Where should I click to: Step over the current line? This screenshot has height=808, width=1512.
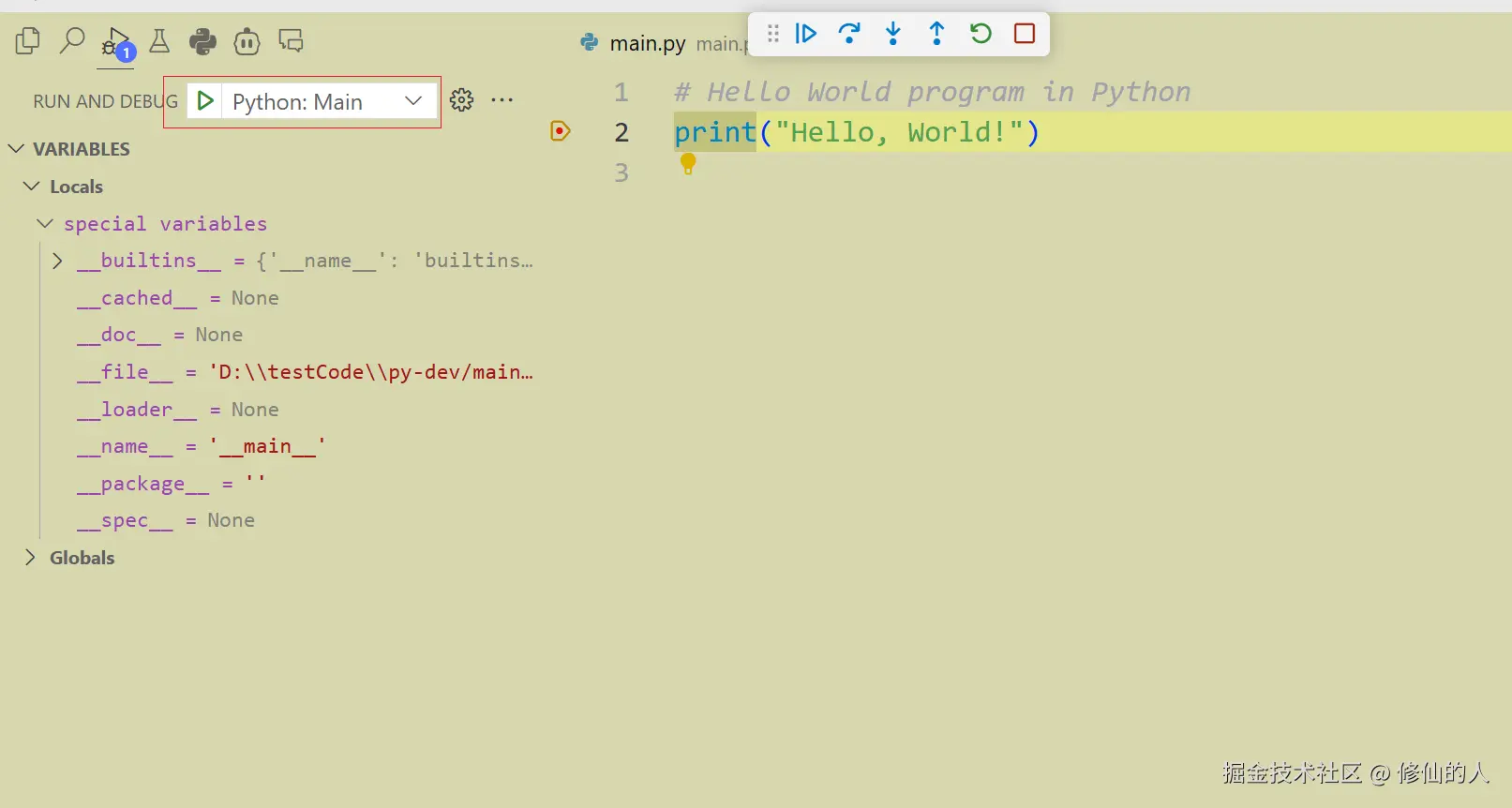[849, 34]
